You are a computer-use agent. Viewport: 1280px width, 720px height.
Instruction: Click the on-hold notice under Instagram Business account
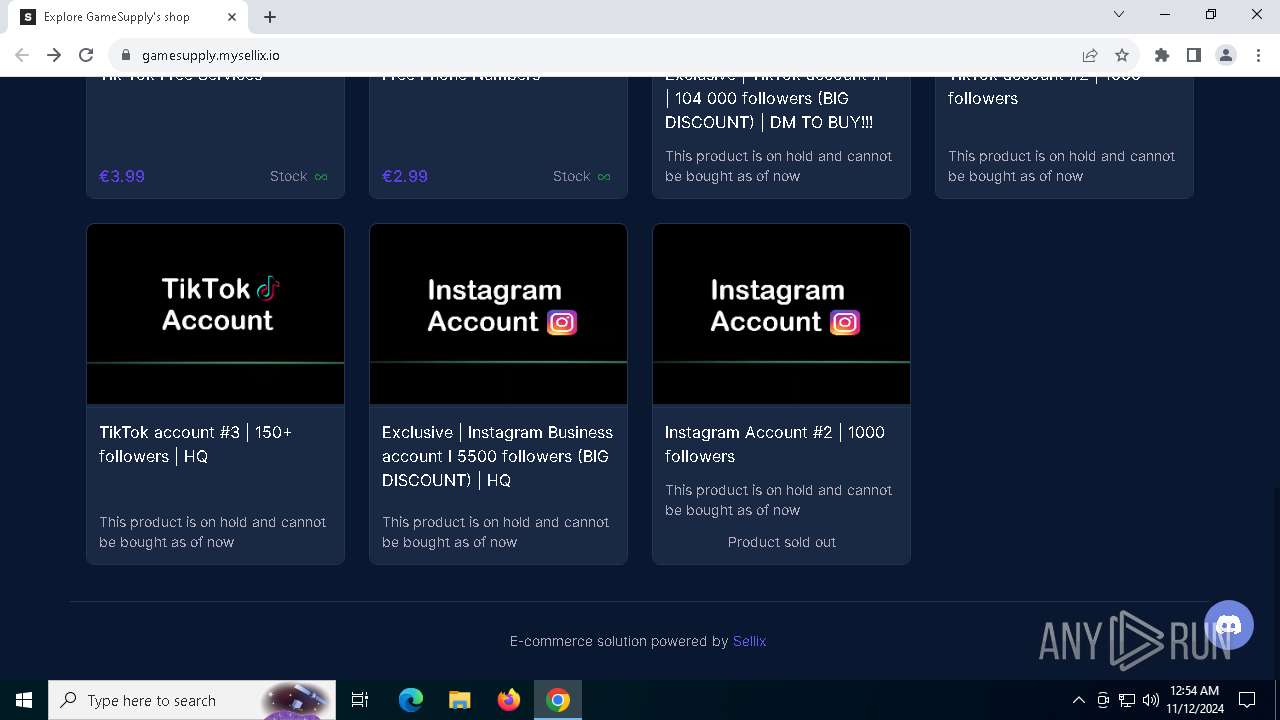click(496, 532)
